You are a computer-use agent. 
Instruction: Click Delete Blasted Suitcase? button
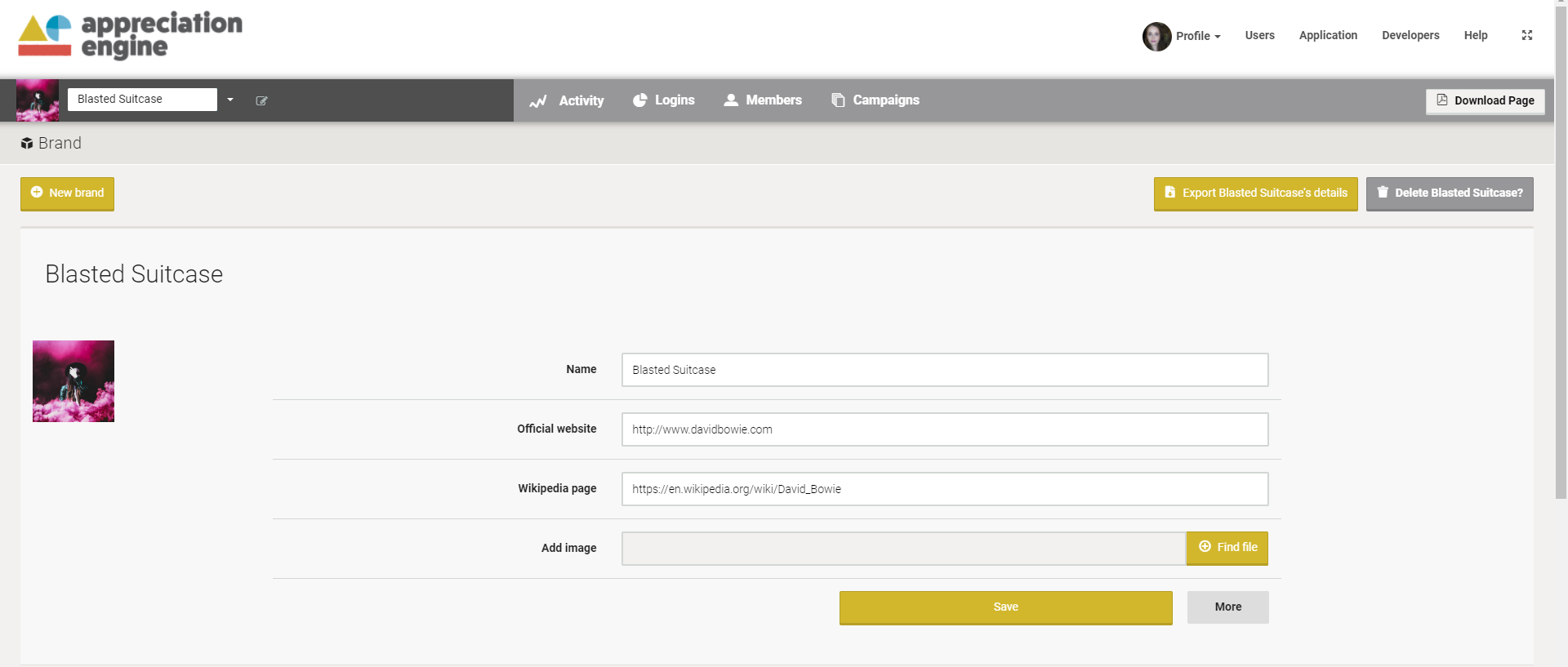1450,193
